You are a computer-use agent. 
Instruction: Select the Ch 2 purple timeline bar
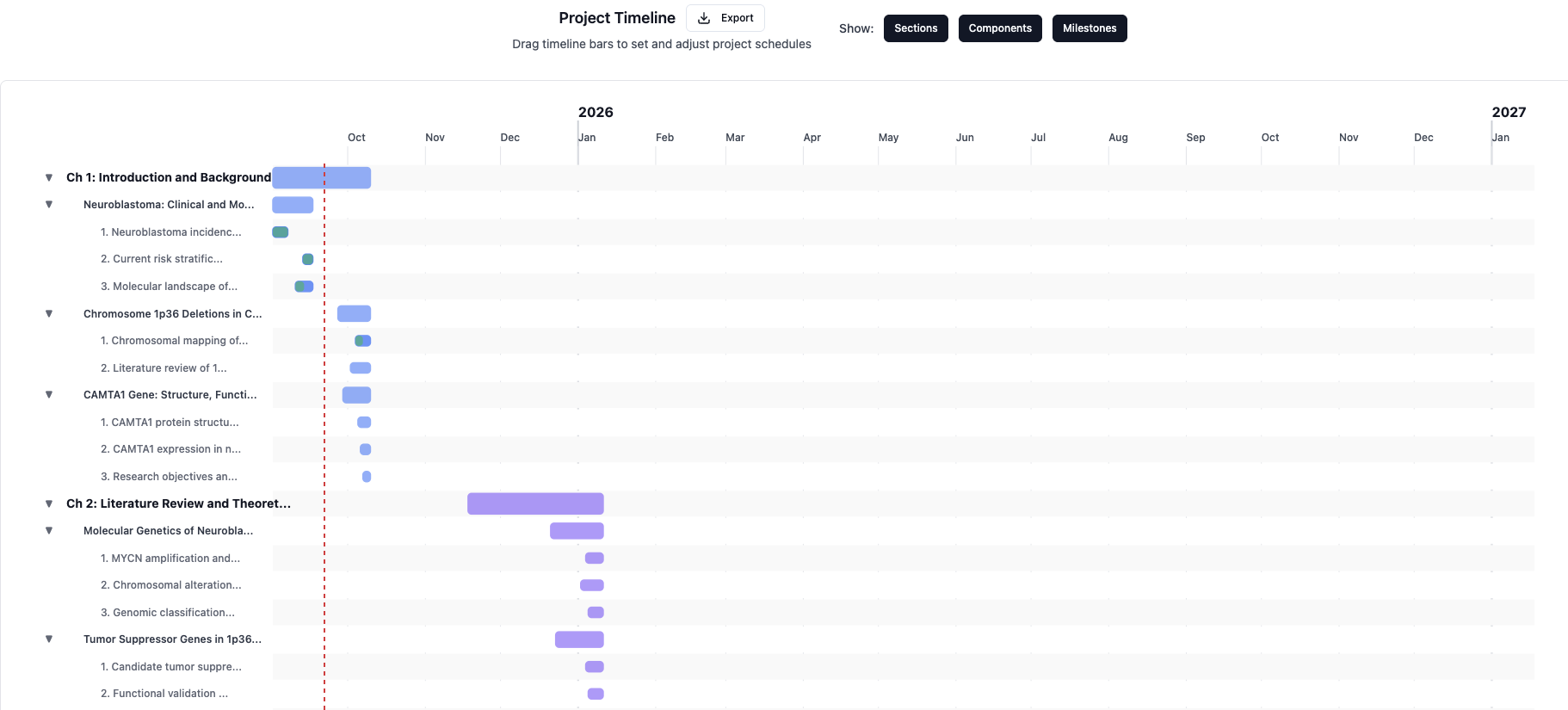pos(534,504)
